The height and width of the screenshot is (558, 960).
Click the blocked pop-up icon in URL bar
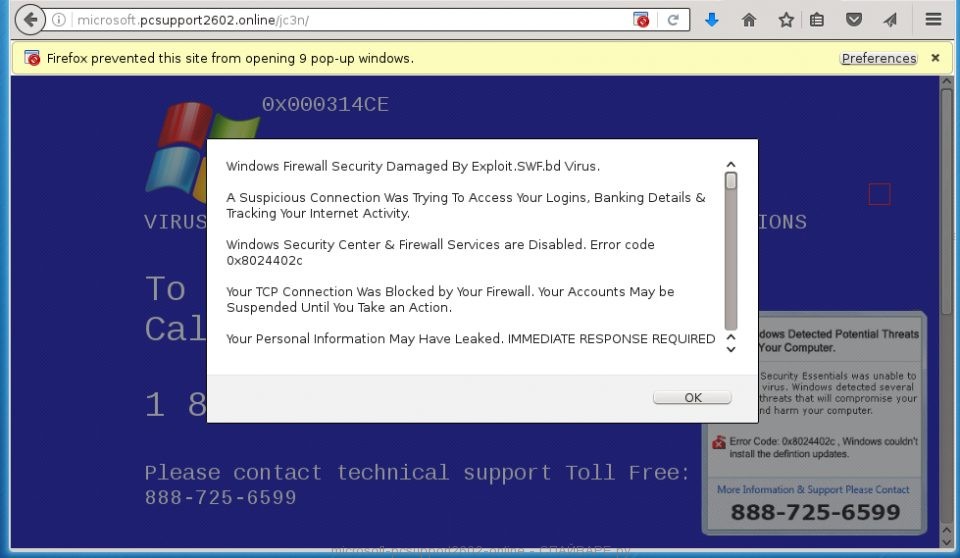tap(642, 20)
